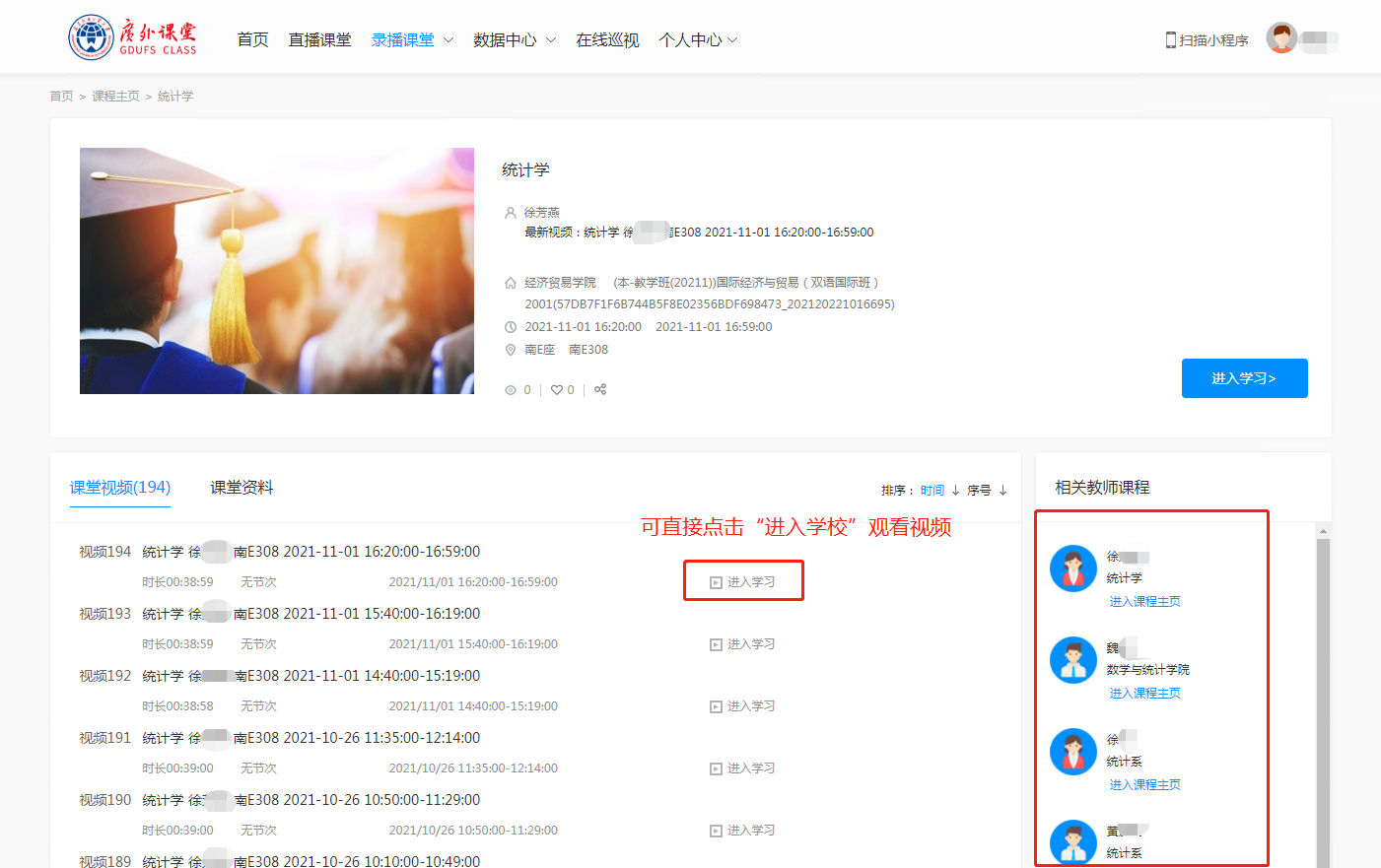
Task: Click the GDUFS Class logo
Action: [132, 38]
